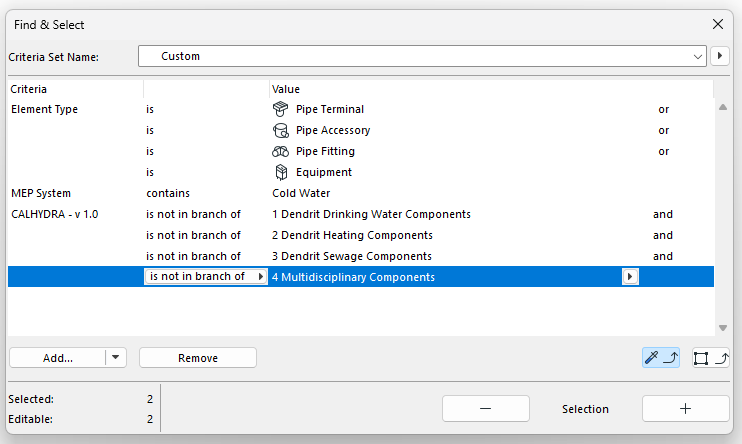Click the Pipe Terminal element type icon
742x444 pixels.
[281, 109]
